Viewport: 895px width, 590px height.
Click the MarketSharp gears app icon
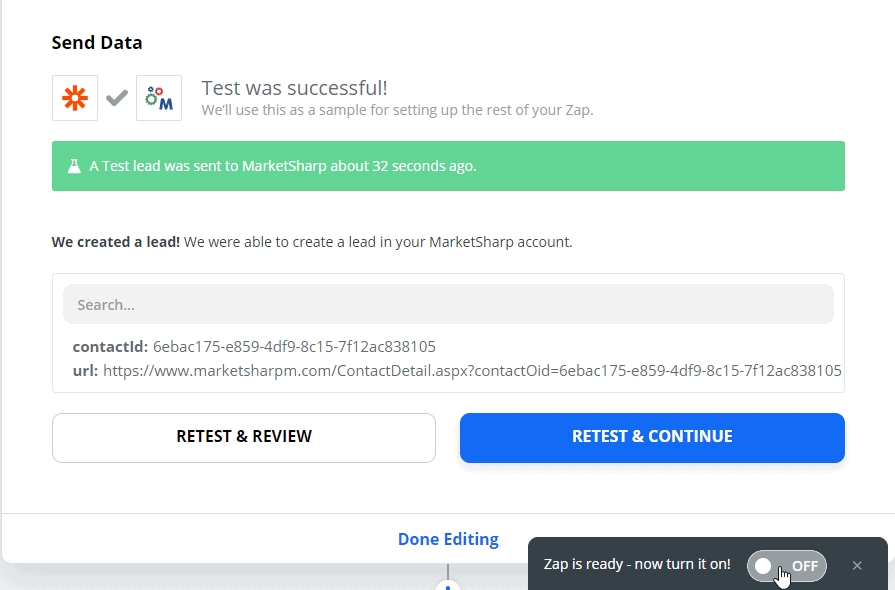[x=159, y=98]
